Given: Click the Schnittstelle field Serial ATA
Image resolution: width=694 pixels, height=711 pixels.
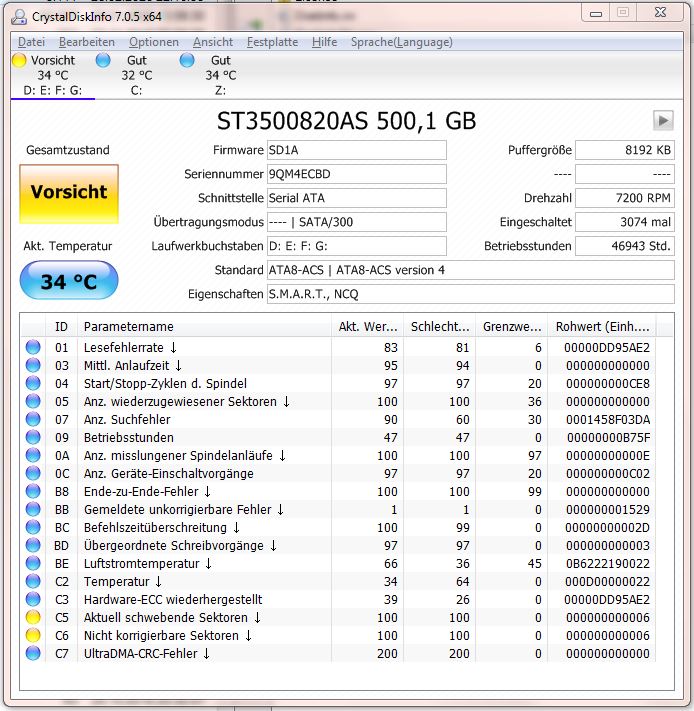Looking at the screenshot, I should pos(357,198).
